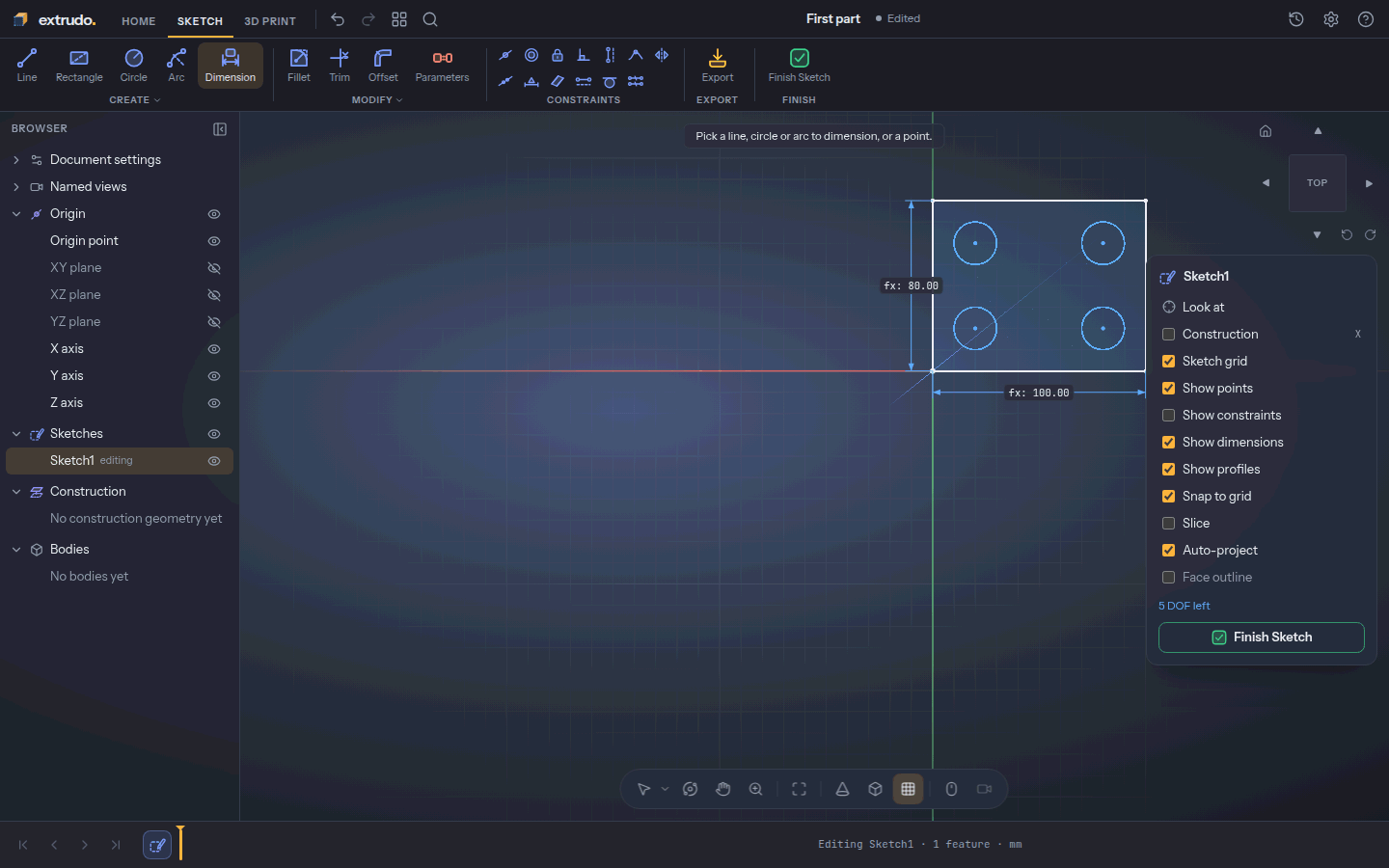
Task: Uncheck Show profiles
Action: [1168, 470]
